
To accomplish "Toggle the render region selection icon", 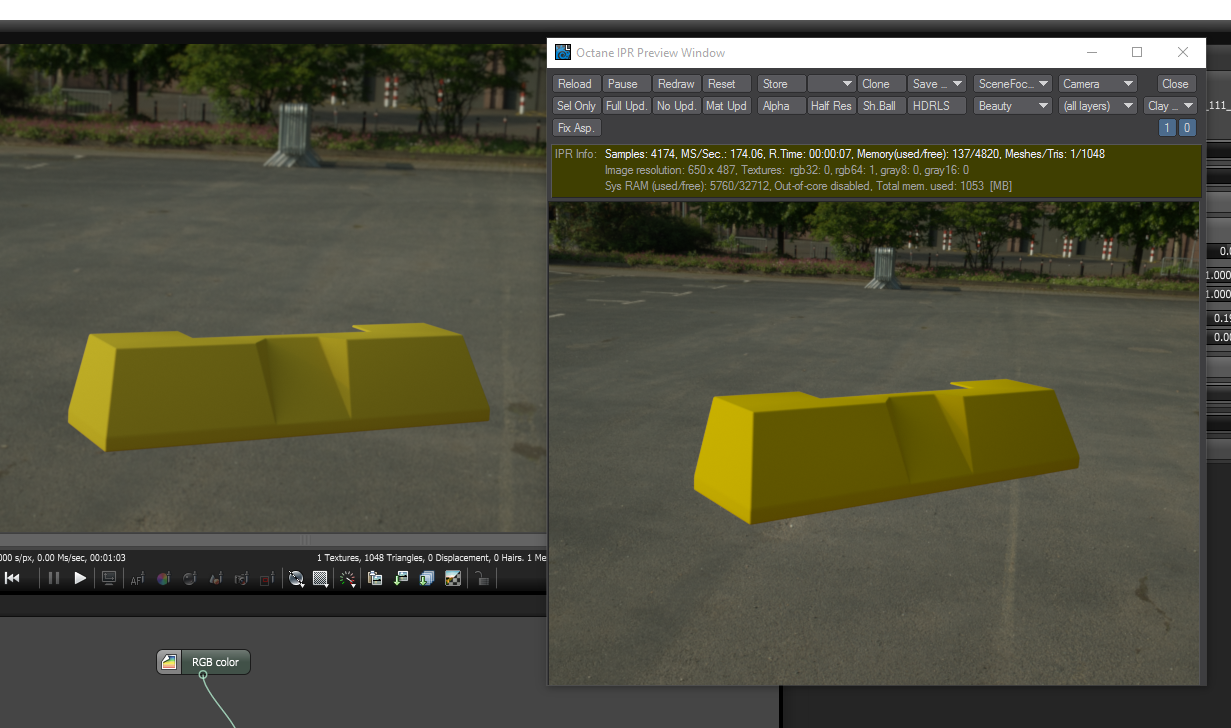I will click(267, 578).
